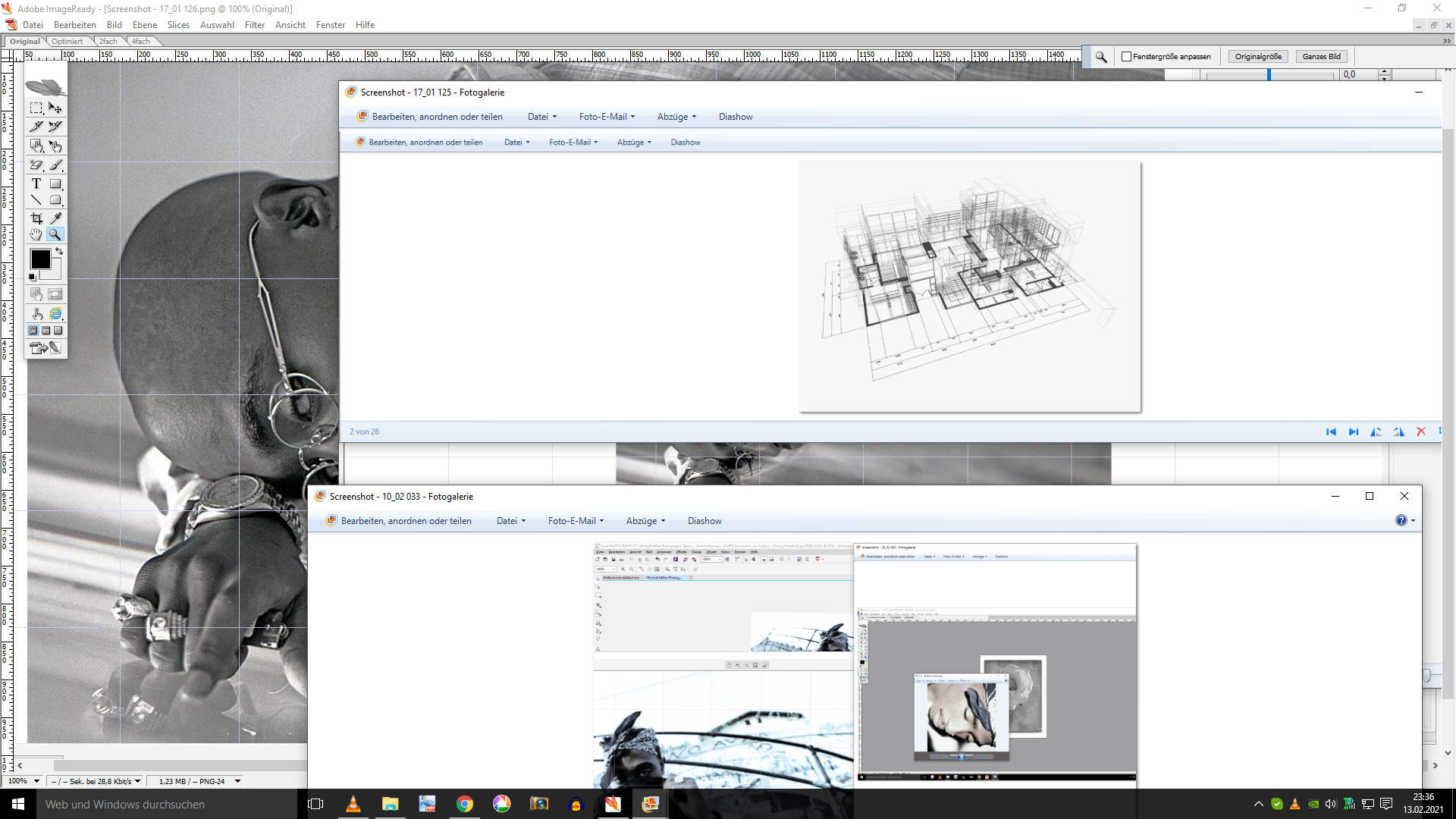The image size is (1456, 819).
Task: Click the Windows search field in taskbar
Action: pyautogui.click(x=167, y=805)
